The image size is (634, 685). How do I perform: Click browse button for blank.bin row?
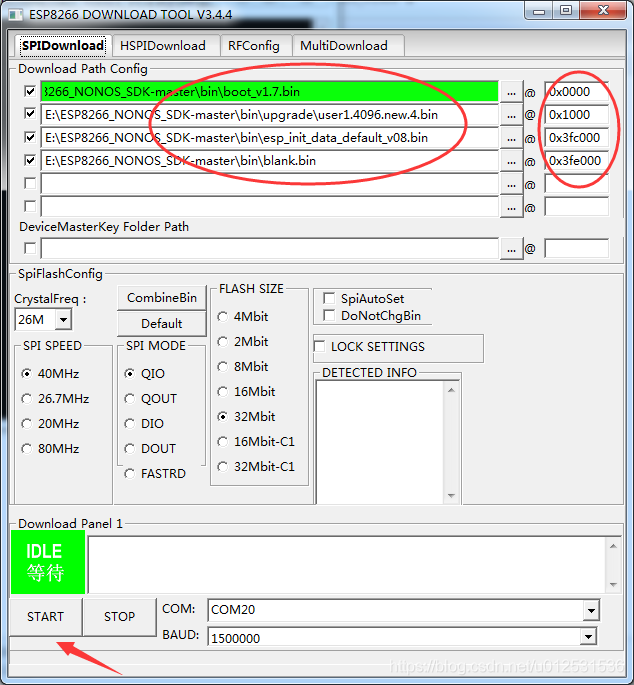point(511,162)
